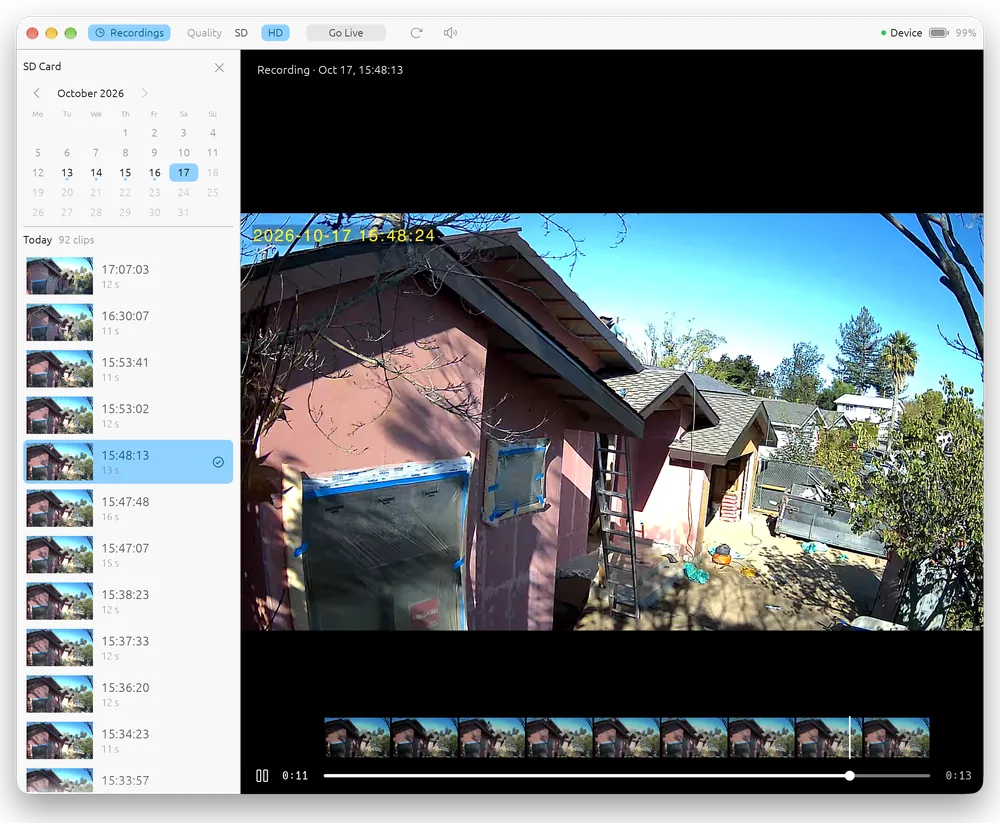Click the Quality label
This screenshot has height=823, width=1000.
[204, 33]
